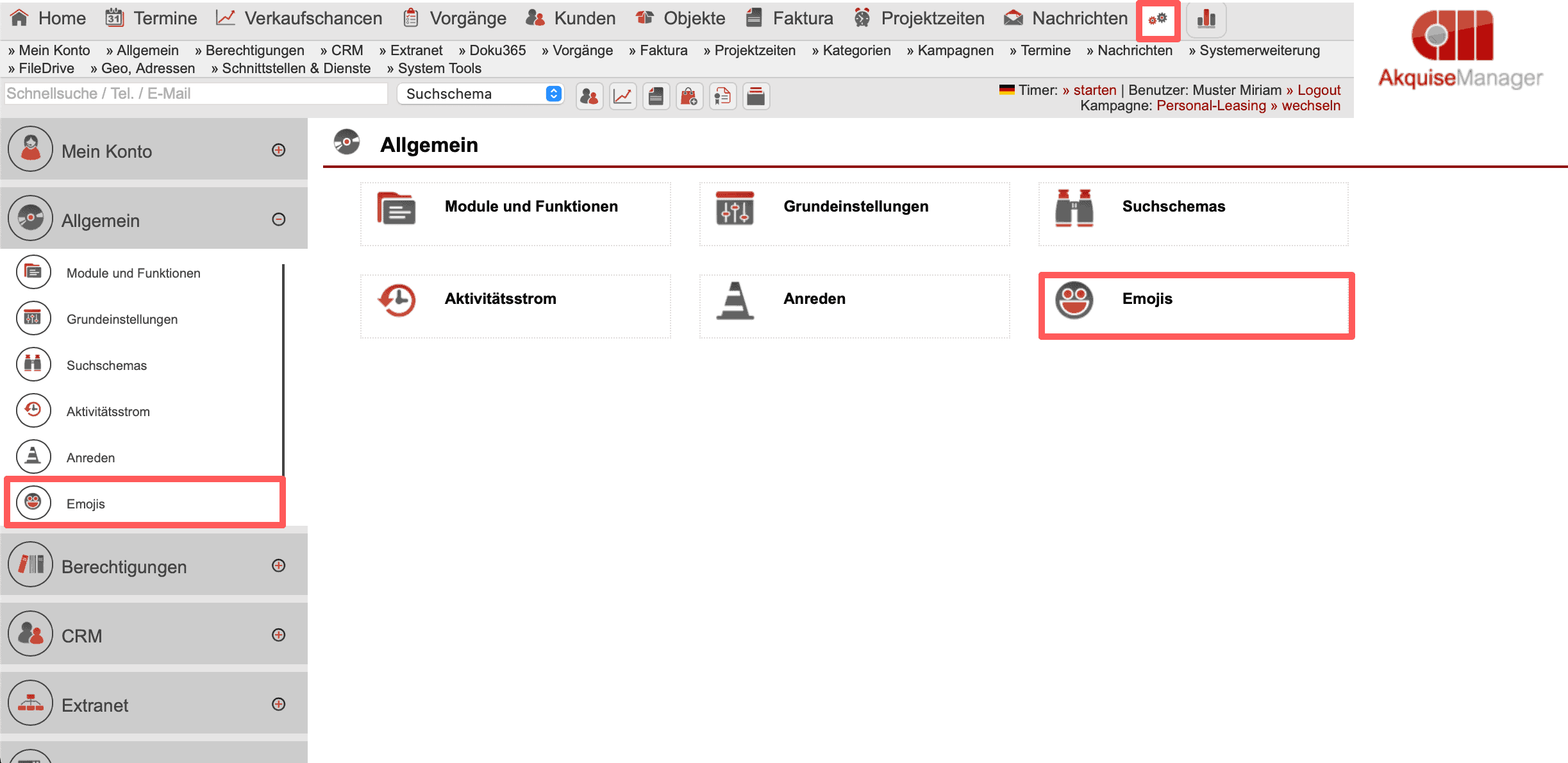
Task: Start the timer via starten link
Action: click(1094, 90)
